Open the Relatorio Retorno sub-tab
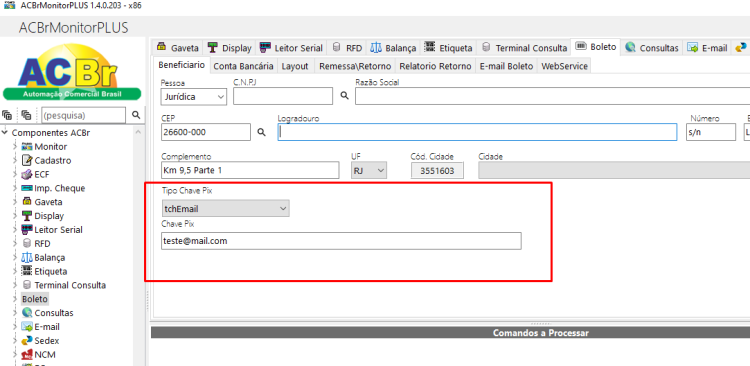750x366 pixels. pos(435,66)
